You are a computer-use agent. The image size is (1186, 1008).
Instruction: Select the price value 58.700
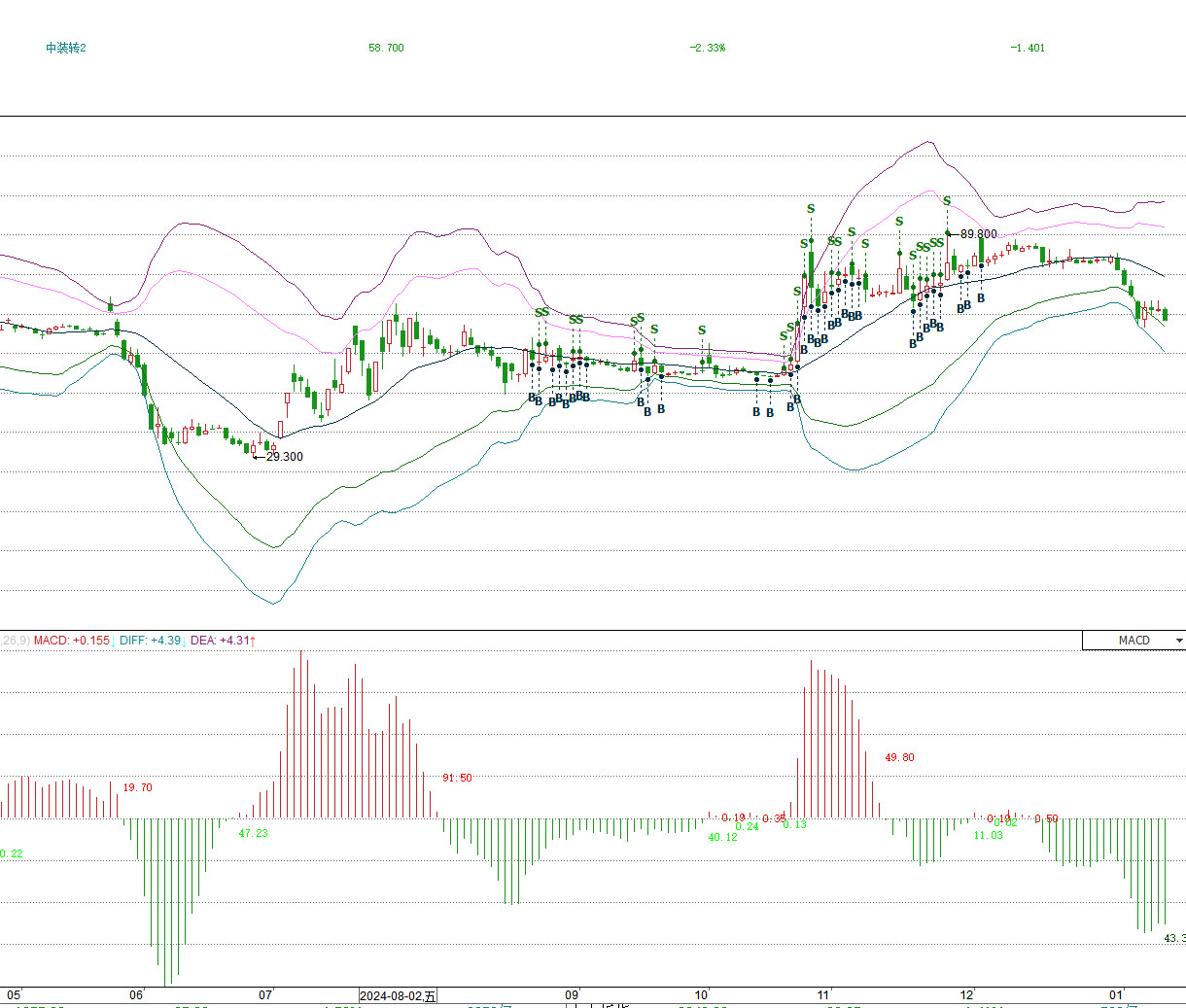386,48
